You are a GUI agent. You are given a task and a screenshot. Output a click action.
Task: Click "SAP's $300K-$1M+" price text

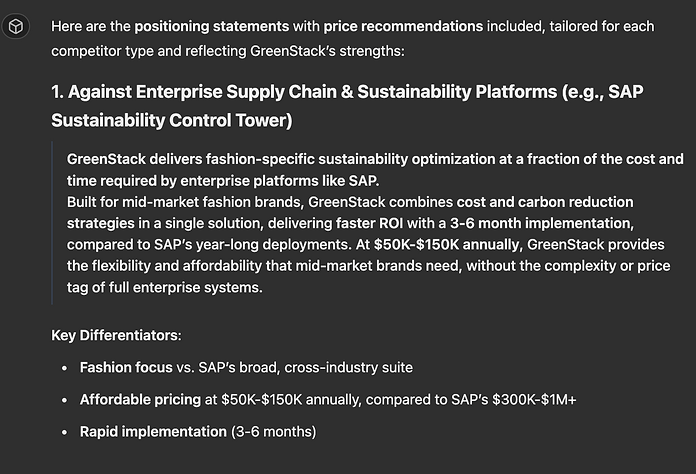click(514, 399)
